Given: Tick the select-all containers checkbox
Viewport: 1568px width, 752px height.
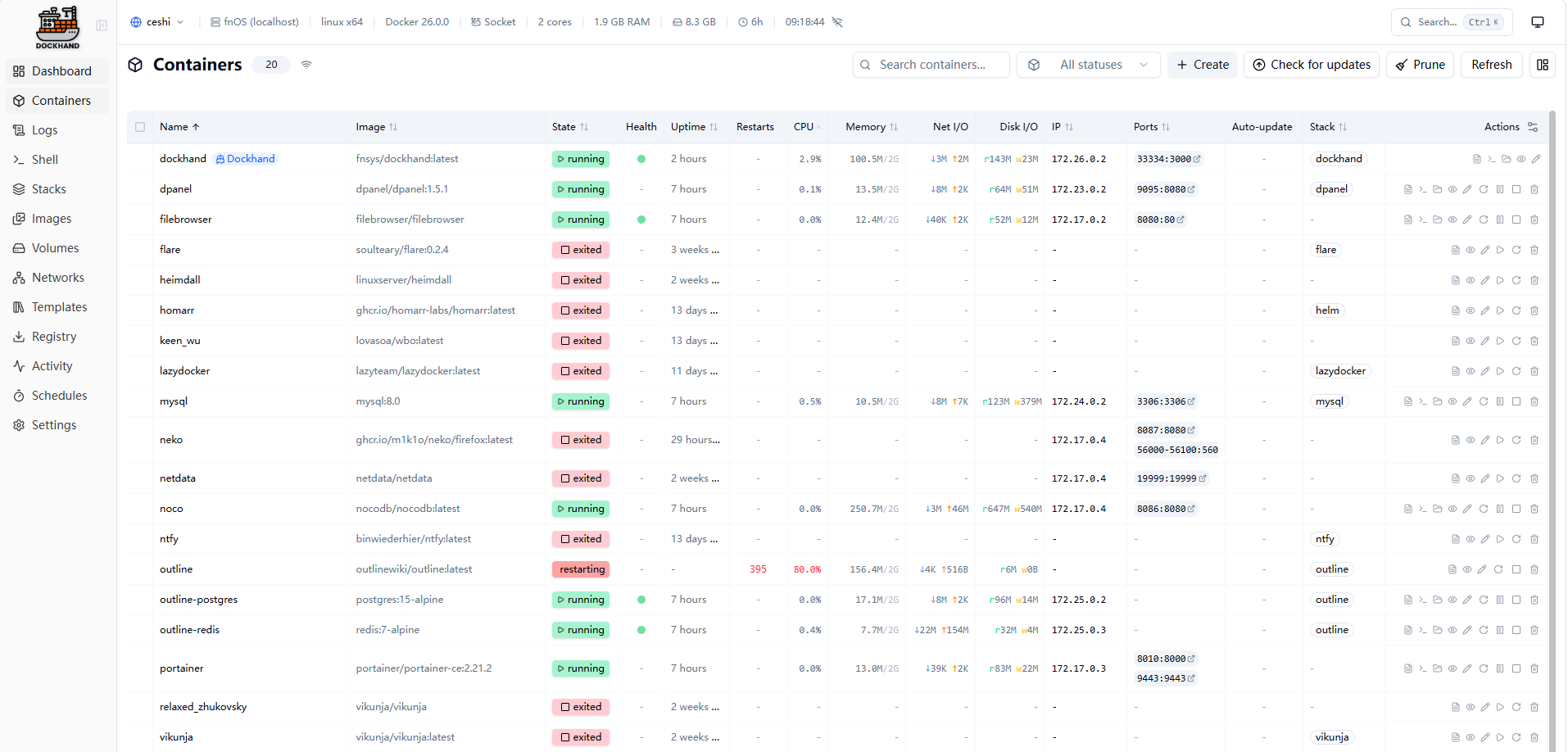Looking at the screenshot, I should pos(140,127).
